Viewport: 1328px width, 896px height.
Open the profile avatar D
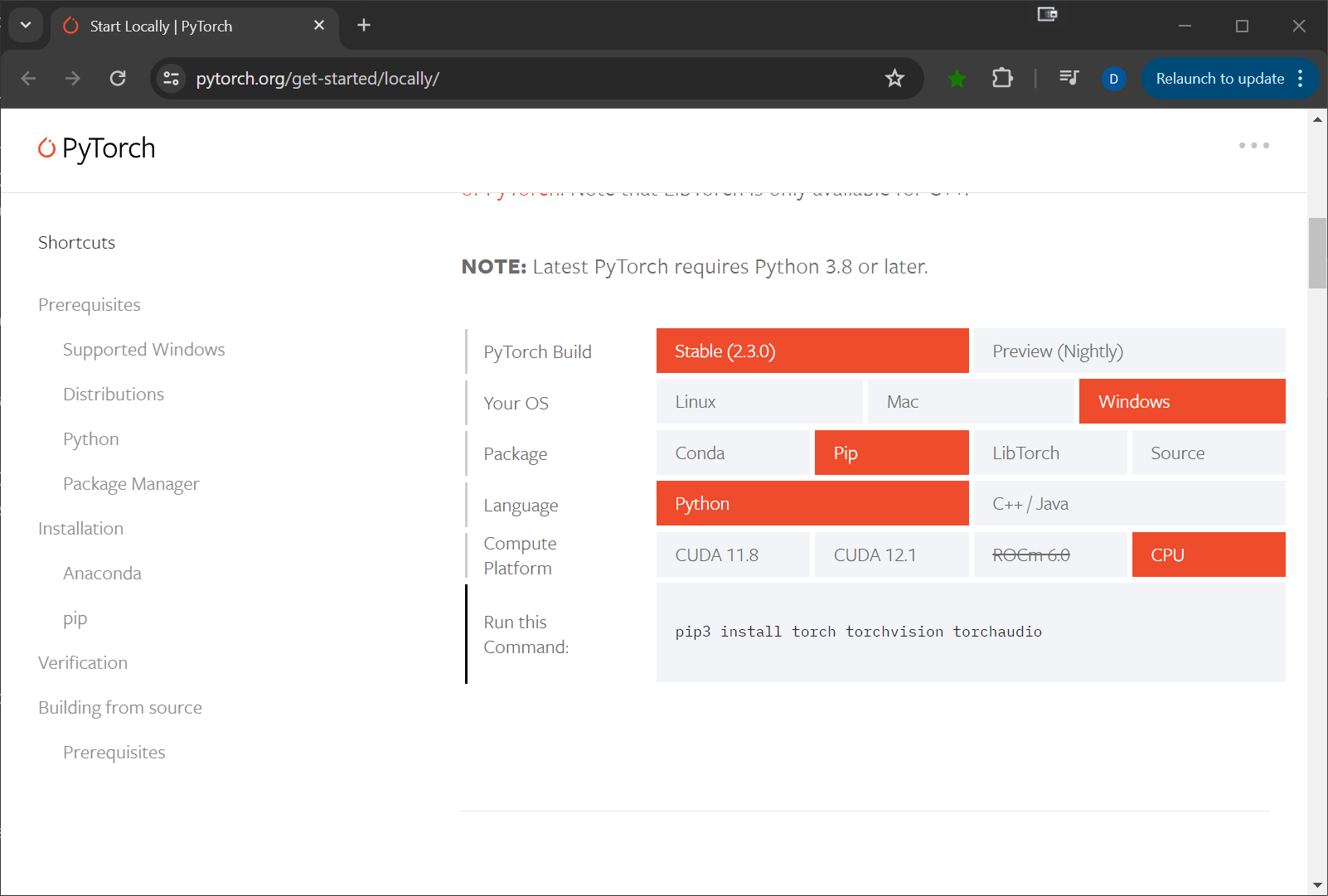pyautogui.click(x=1113, y=79)
